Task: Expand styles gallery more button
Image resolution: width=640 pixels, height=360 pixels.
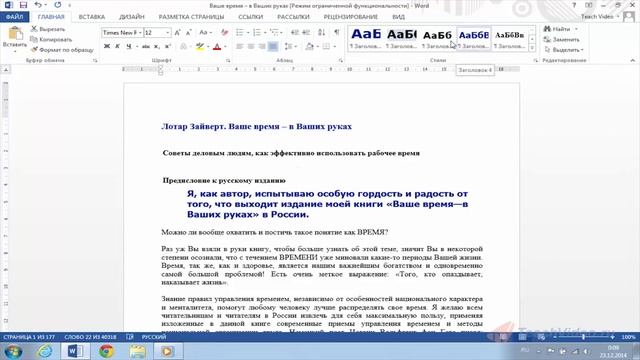Action: [x=532, y=48]
